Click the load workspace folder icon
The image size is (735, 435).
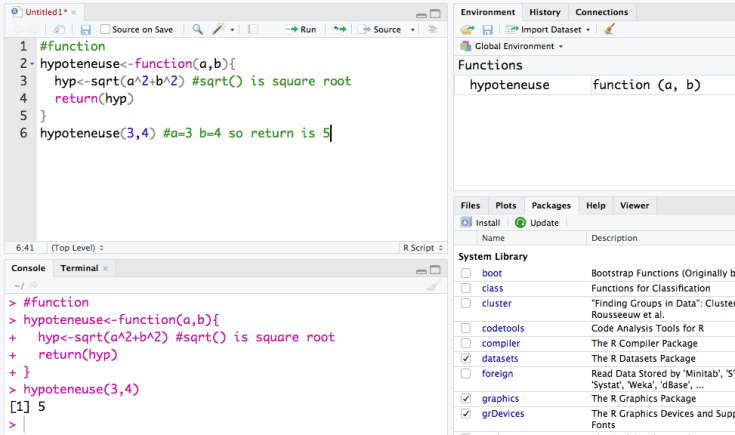coord(467,30)
